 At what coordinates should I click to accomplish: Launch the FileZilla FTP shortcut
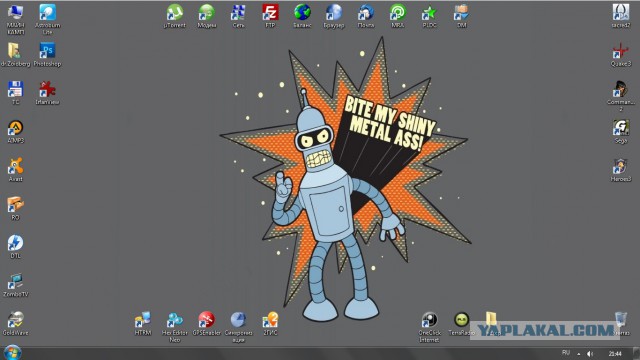click(270, 12)
